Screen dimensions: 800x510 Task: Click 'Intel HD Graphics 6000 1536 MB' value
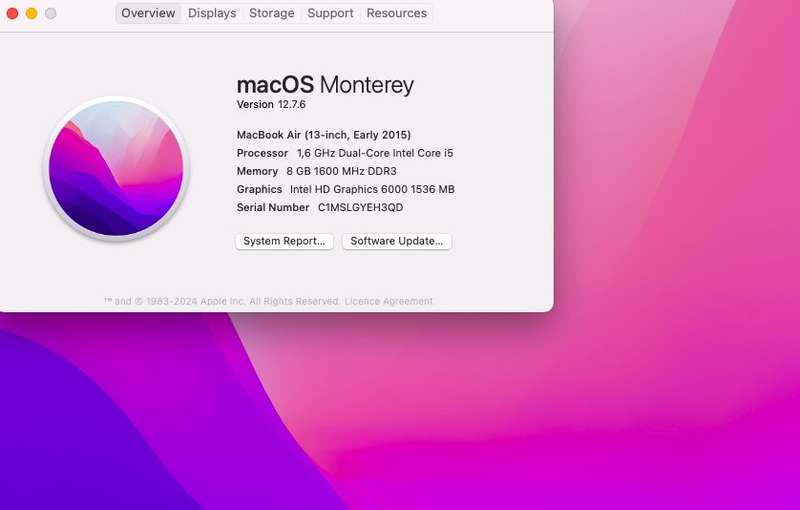click(372, 189)
